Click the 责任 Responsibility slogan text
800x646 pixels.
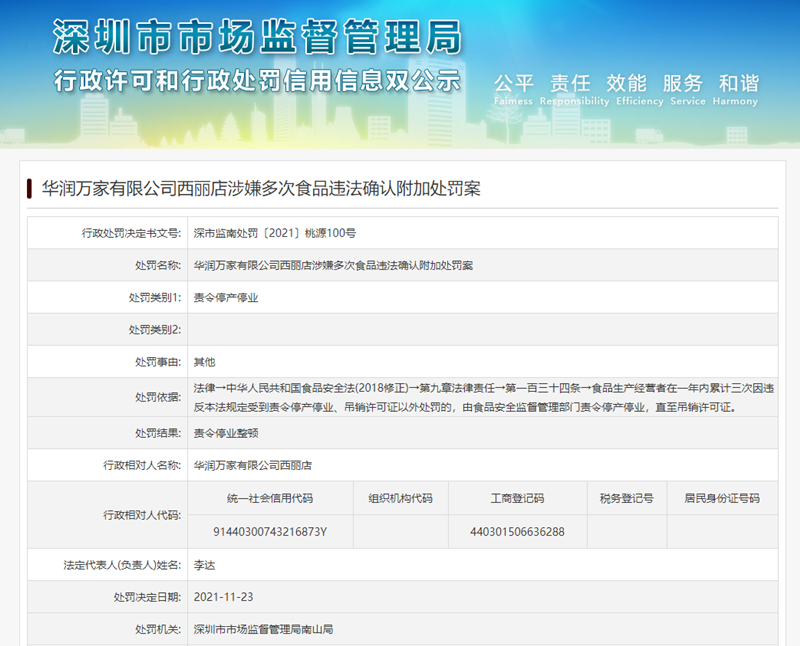(x=574, y=89)
